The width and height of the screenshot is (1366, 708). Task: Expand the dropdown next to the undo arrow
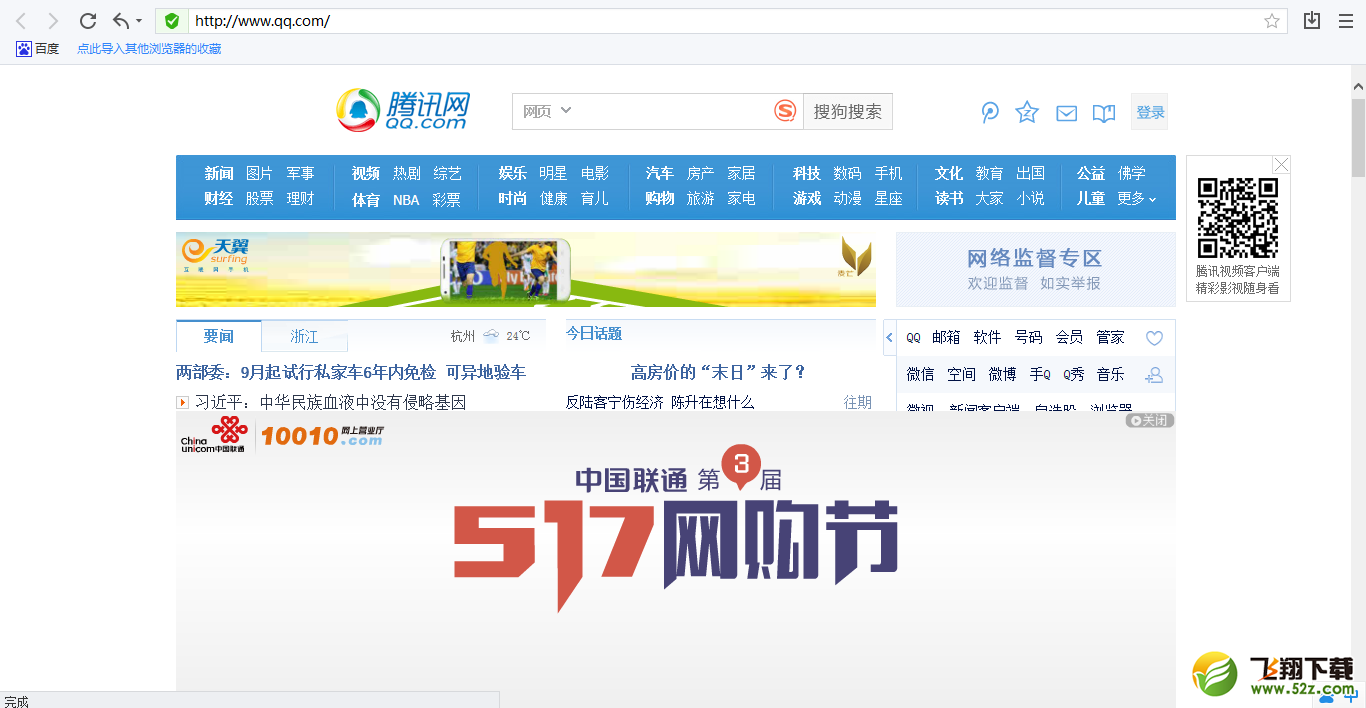139,21
